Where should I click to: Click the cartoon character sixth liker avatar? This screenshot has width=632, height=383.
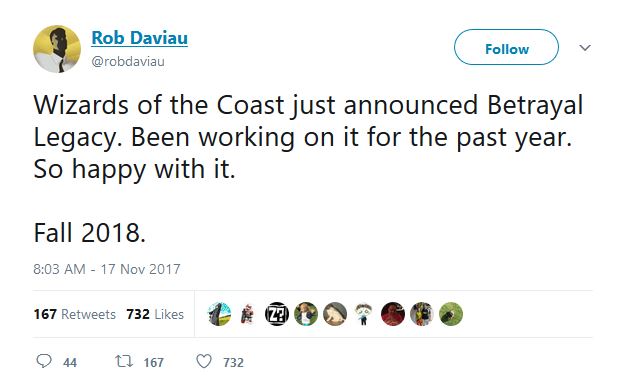click(x=364, y=314)
